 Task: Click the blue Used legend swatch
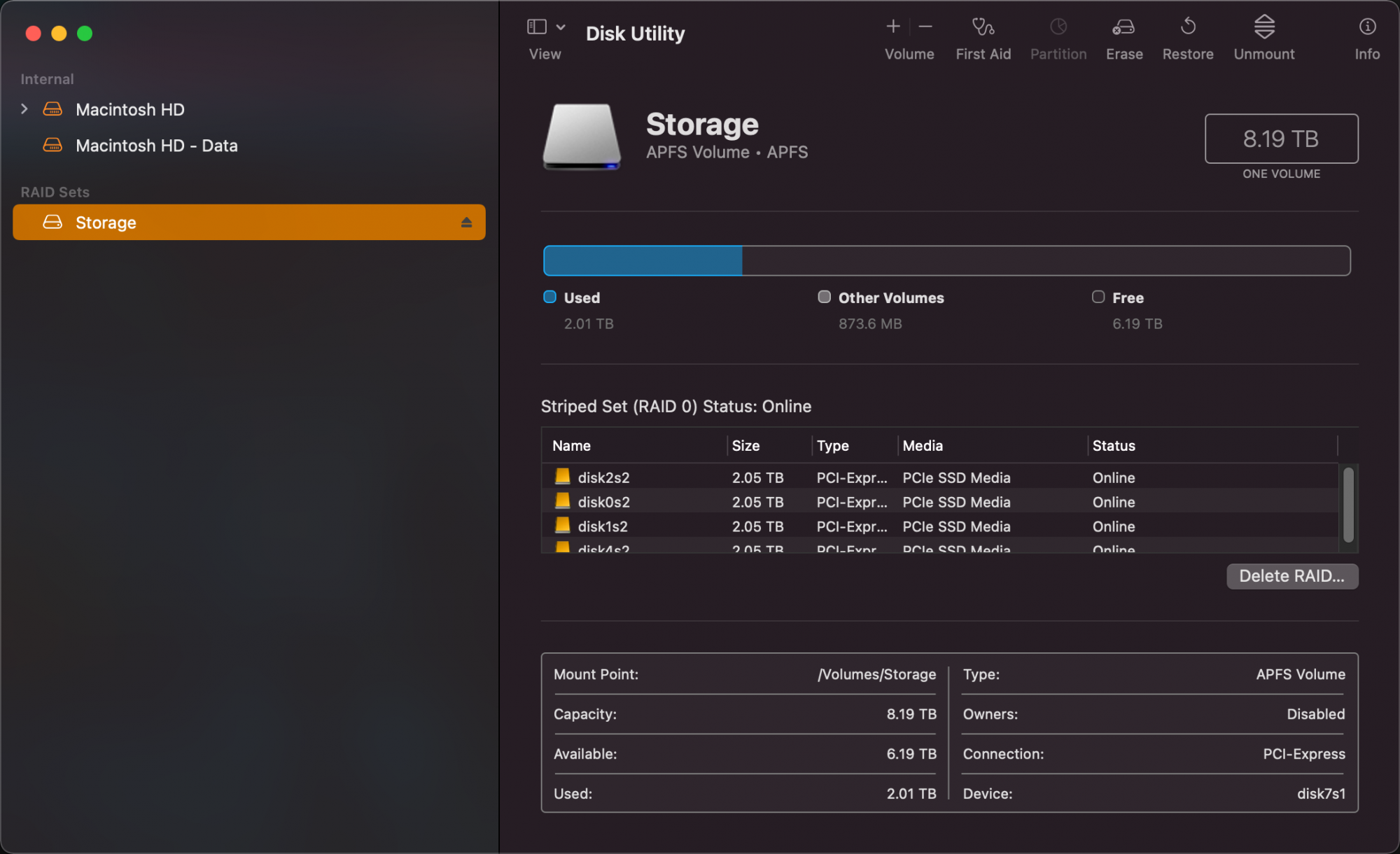tap(549, 297)
